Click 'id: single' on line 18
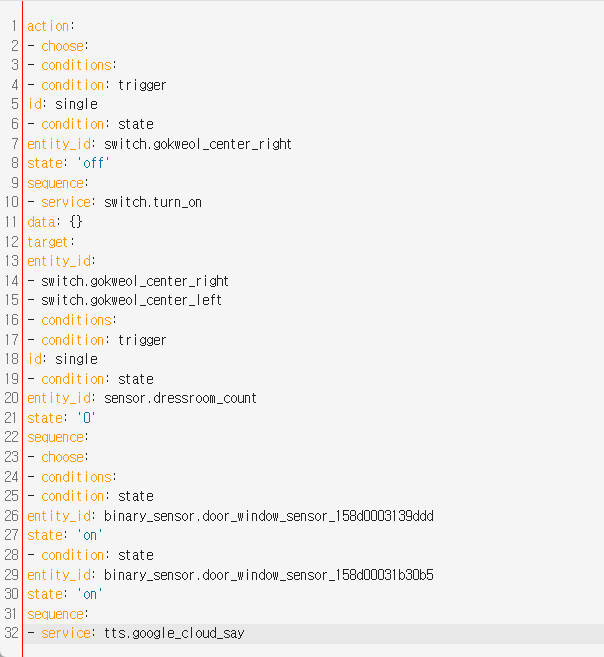The width and height of the screenshot is (604, 657). click(62, 359)
